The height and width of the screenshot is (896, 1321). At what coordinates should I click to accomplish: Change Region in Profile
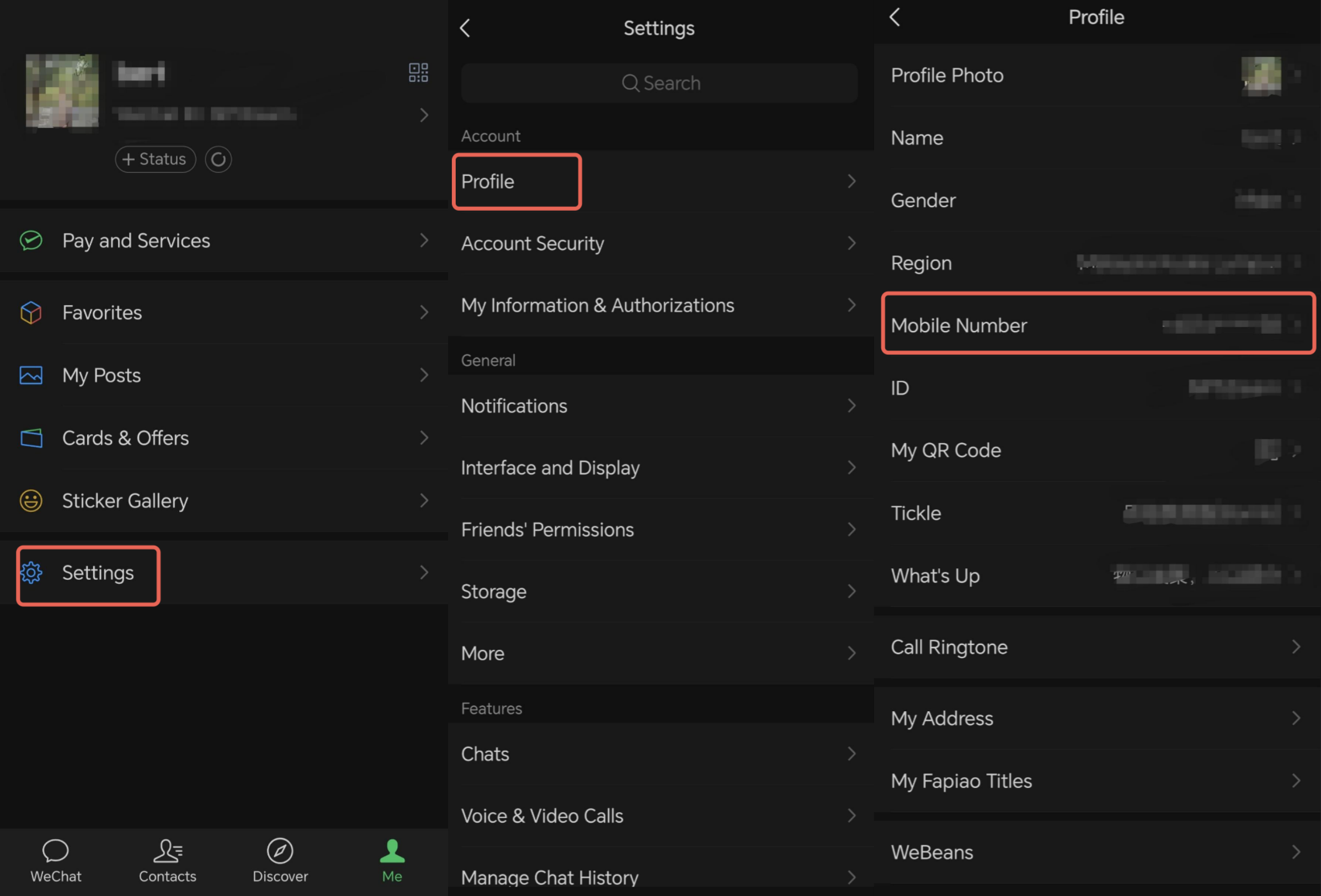coord(1097,263)
